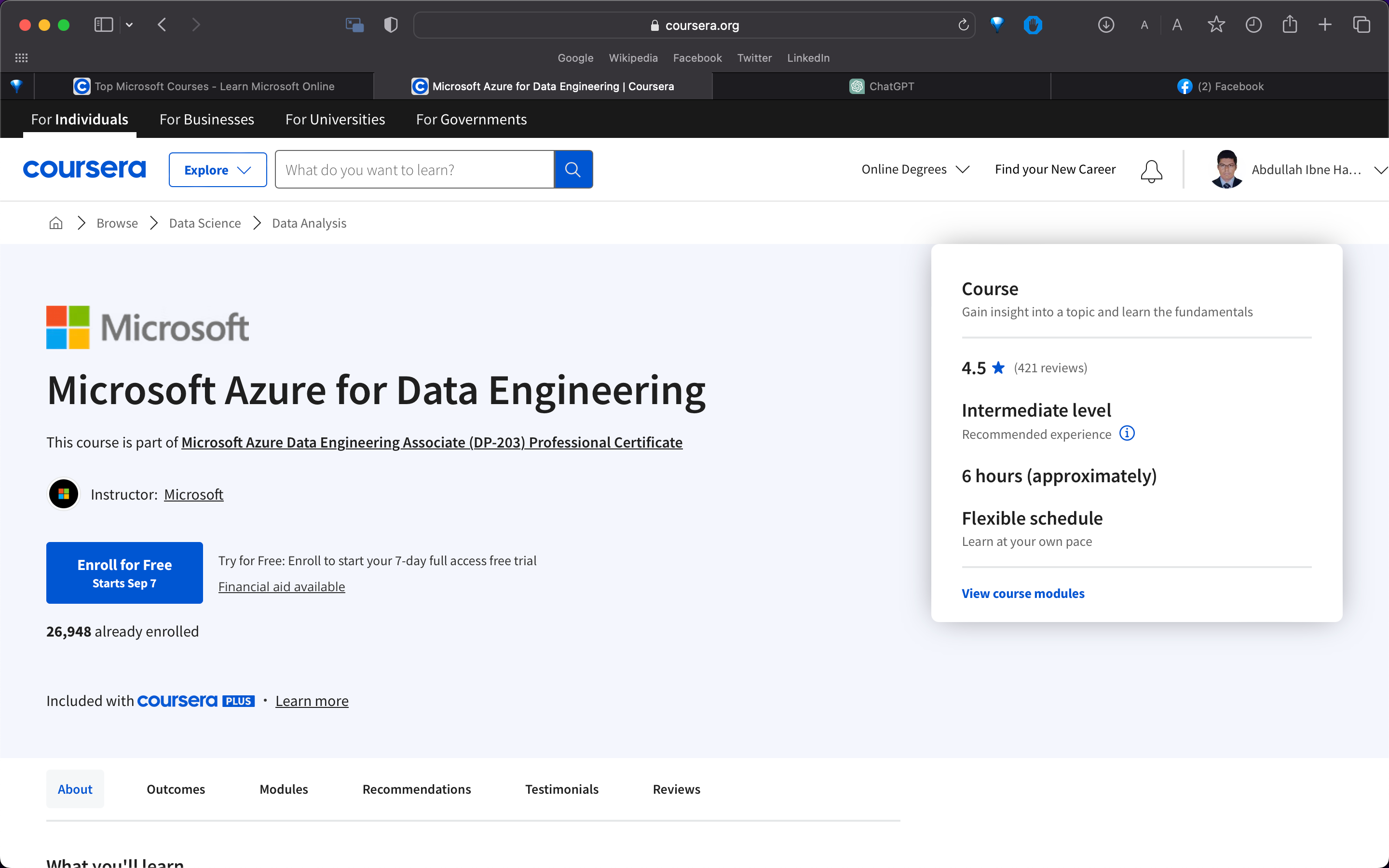Image resolution: width=1389 pixels, height=868 pixels.
Task: Select the Outcomes section tab
Action: click(x=176, y=789)
